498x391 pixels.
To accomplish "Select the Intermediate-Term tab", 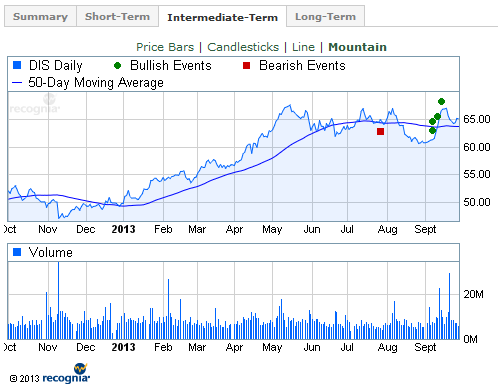I will tap(222, 17).
